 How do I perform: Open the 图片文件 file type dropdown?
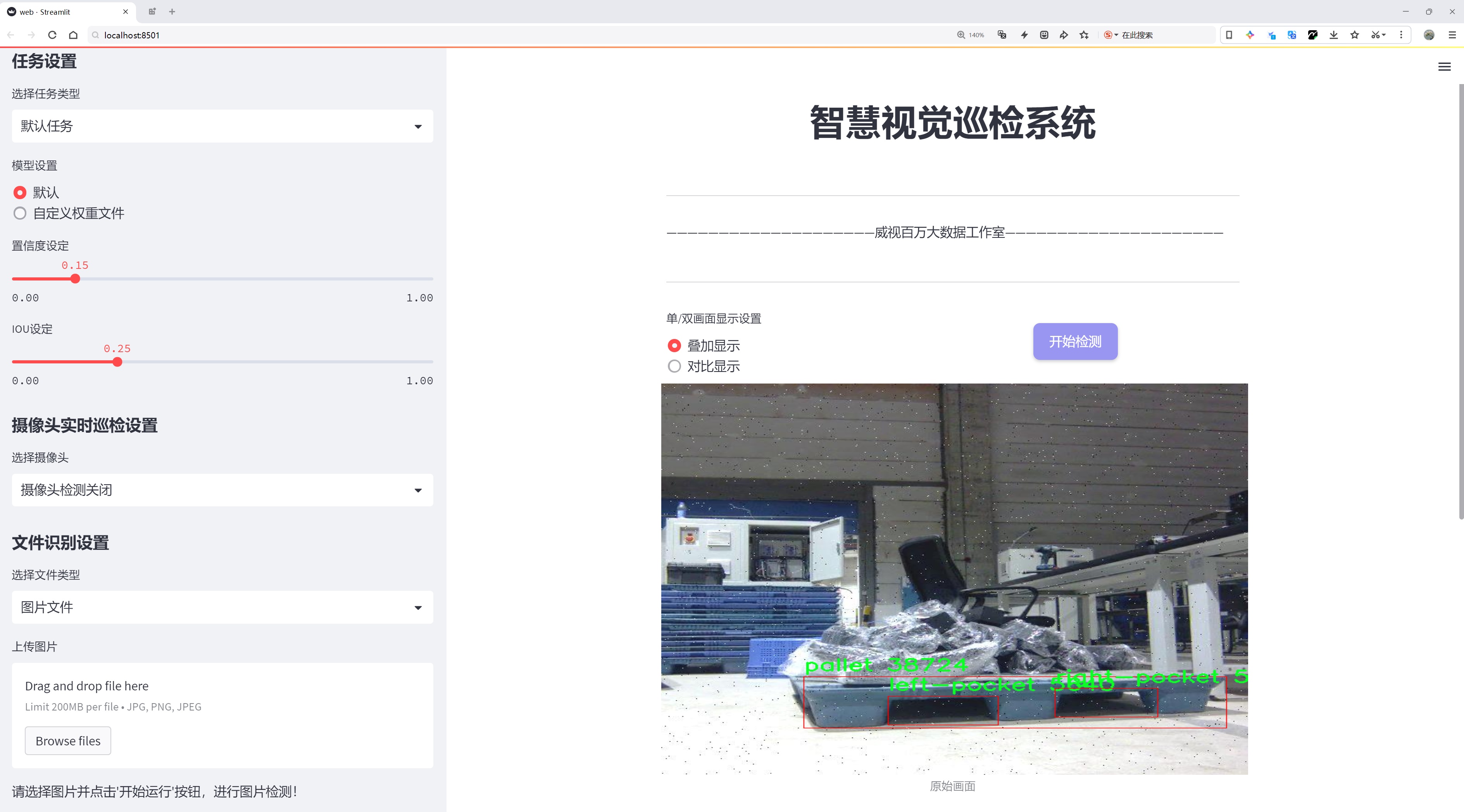click(x=222, y=607)
